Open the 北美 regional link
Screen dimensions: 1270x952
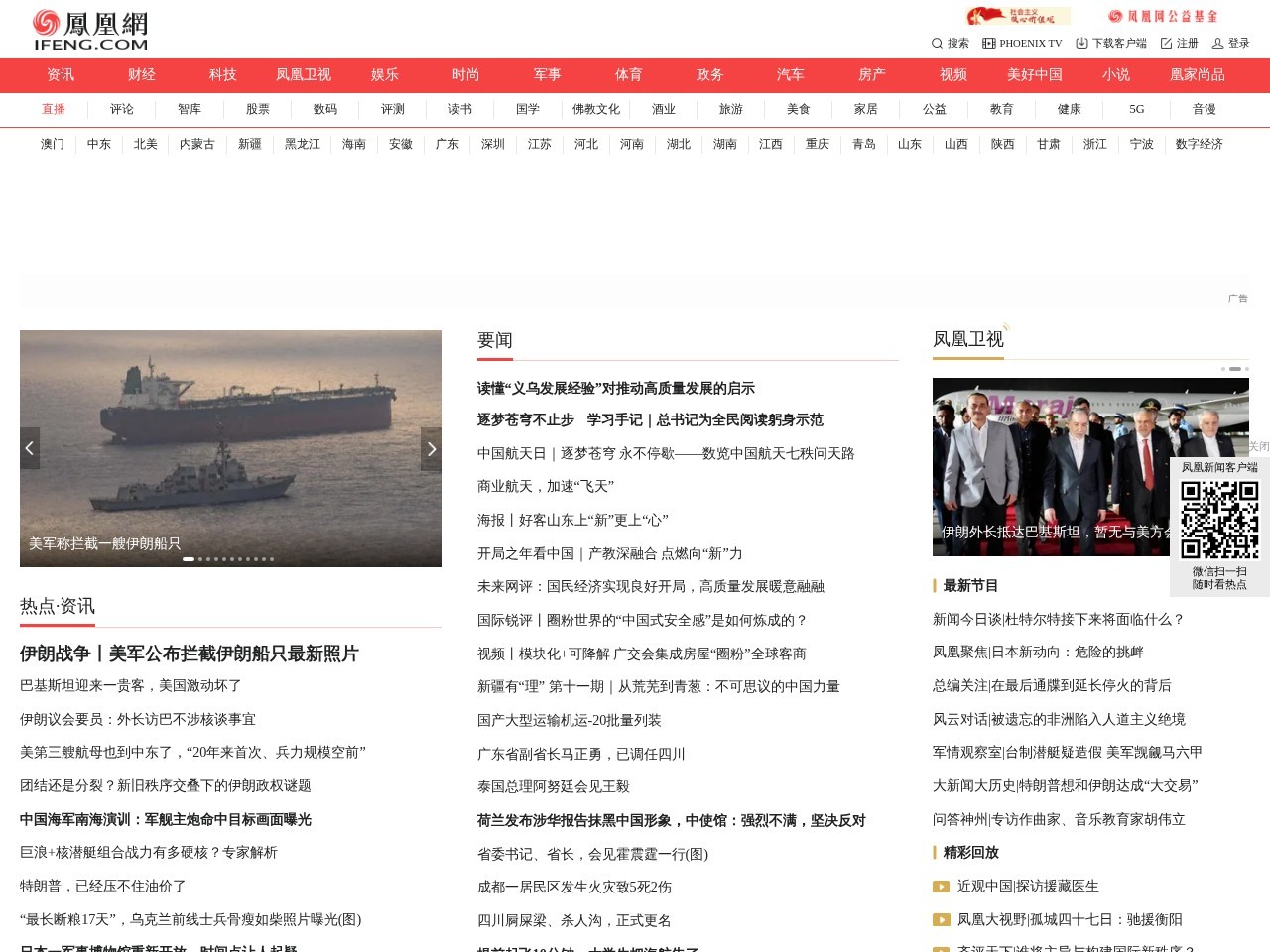tap(145, 144)
